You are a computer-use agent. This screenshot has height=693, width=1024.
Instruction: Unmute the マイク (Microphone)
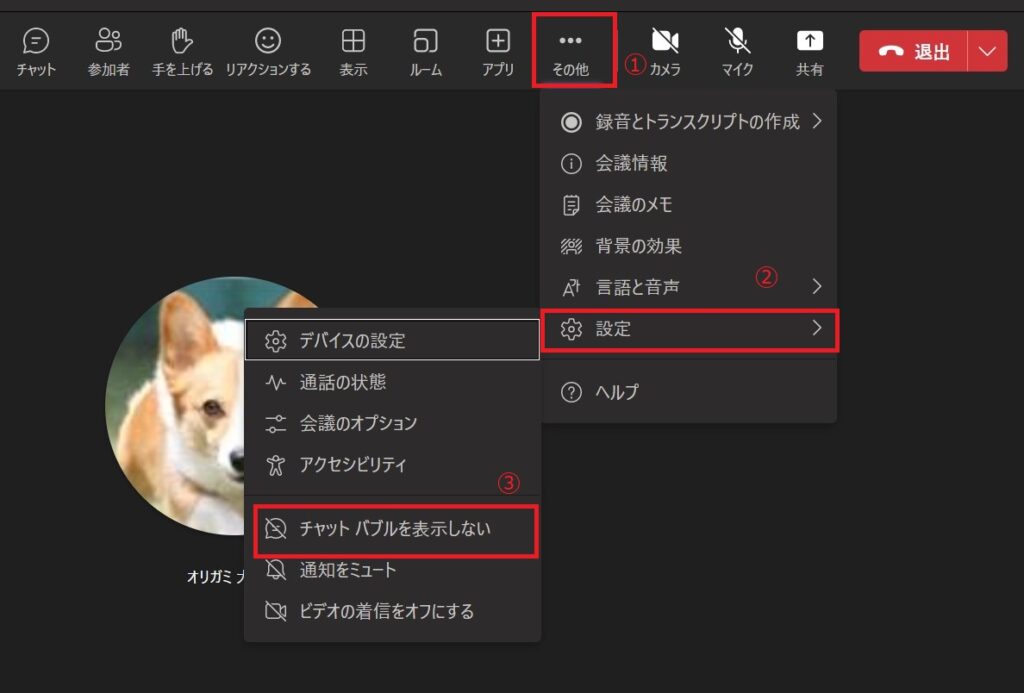coord(737,41)
